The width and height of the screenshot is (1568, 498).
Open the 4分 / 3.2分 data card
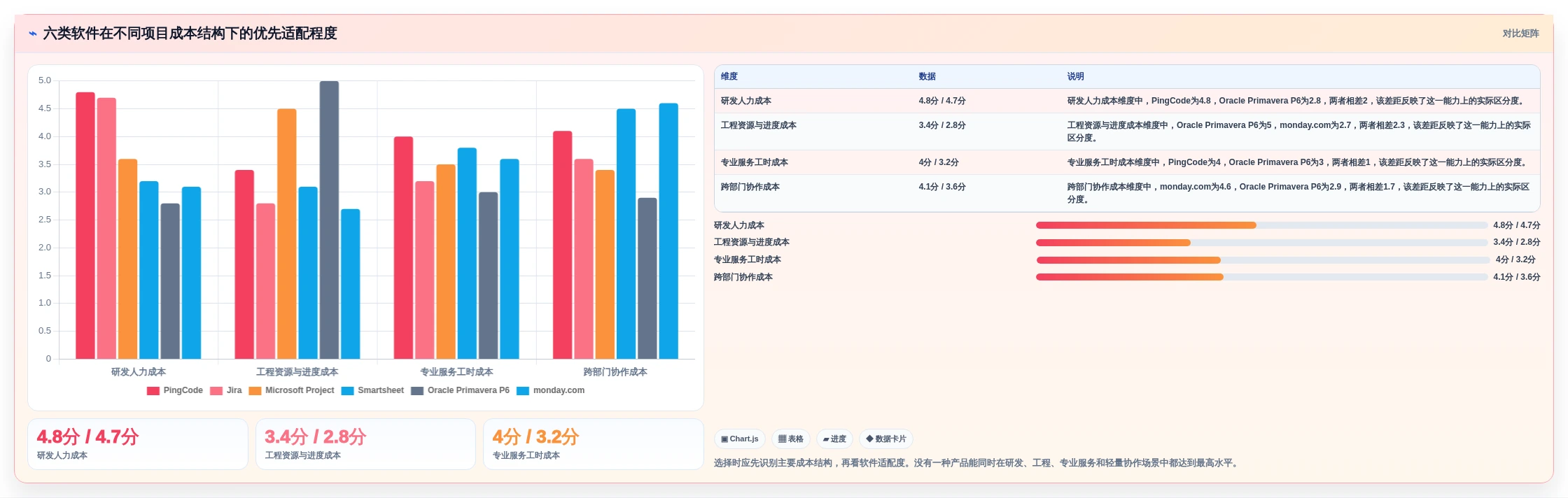[x=594, y=444]
